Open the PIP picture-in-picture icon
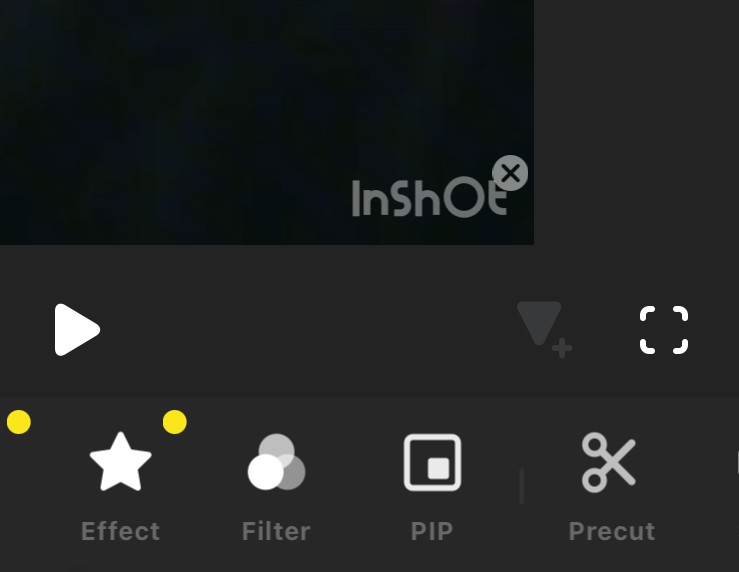Image resolution: width=739 pixels, height=572 pixels. (432, 462)
